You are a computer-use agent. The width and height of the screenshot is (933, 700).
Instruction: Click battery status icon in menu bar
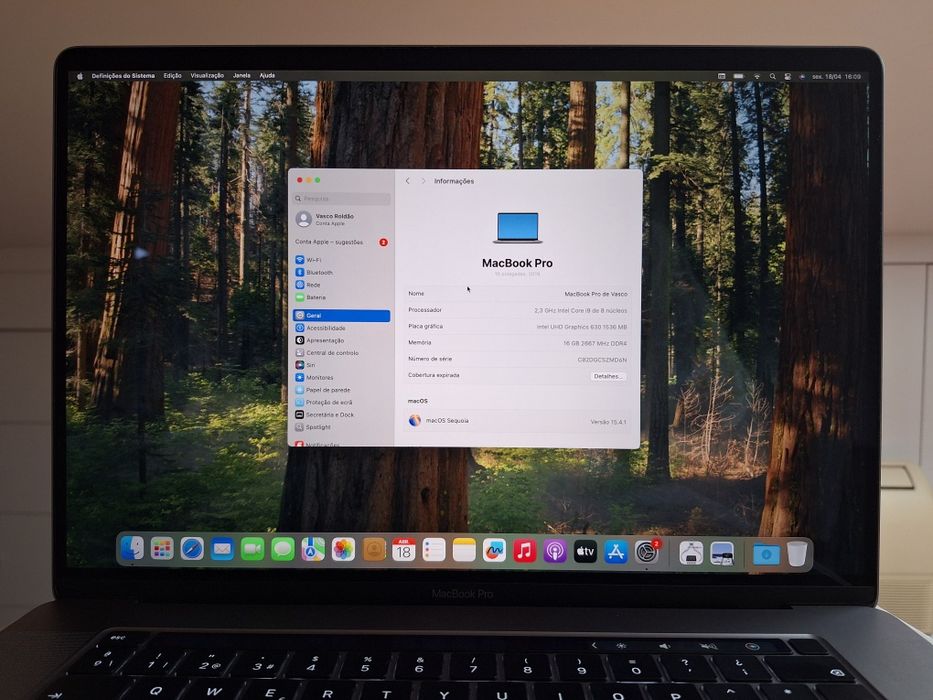(x=738, y=77)
